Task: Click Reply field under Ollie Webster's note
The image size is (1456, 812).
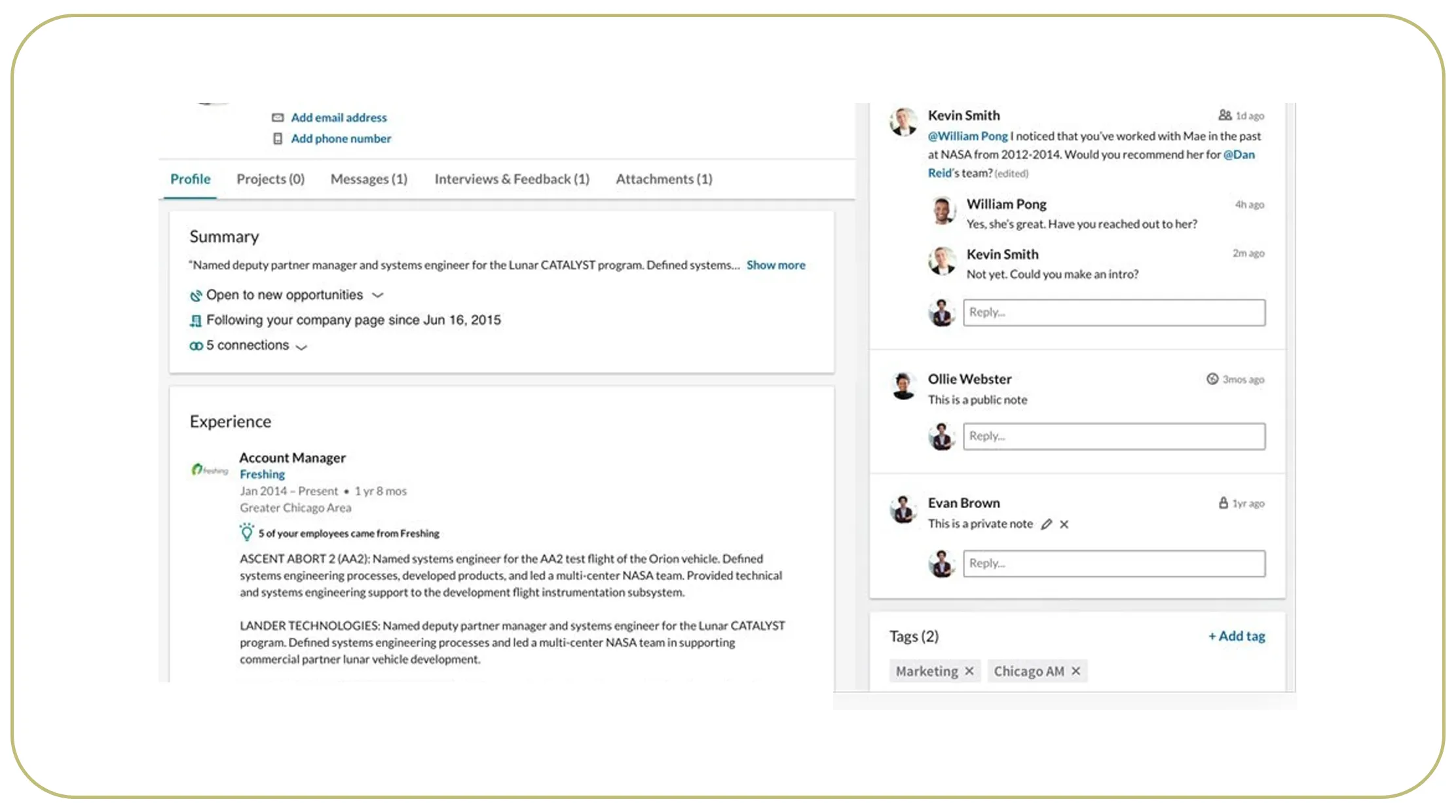Action: pos(1113,436)
